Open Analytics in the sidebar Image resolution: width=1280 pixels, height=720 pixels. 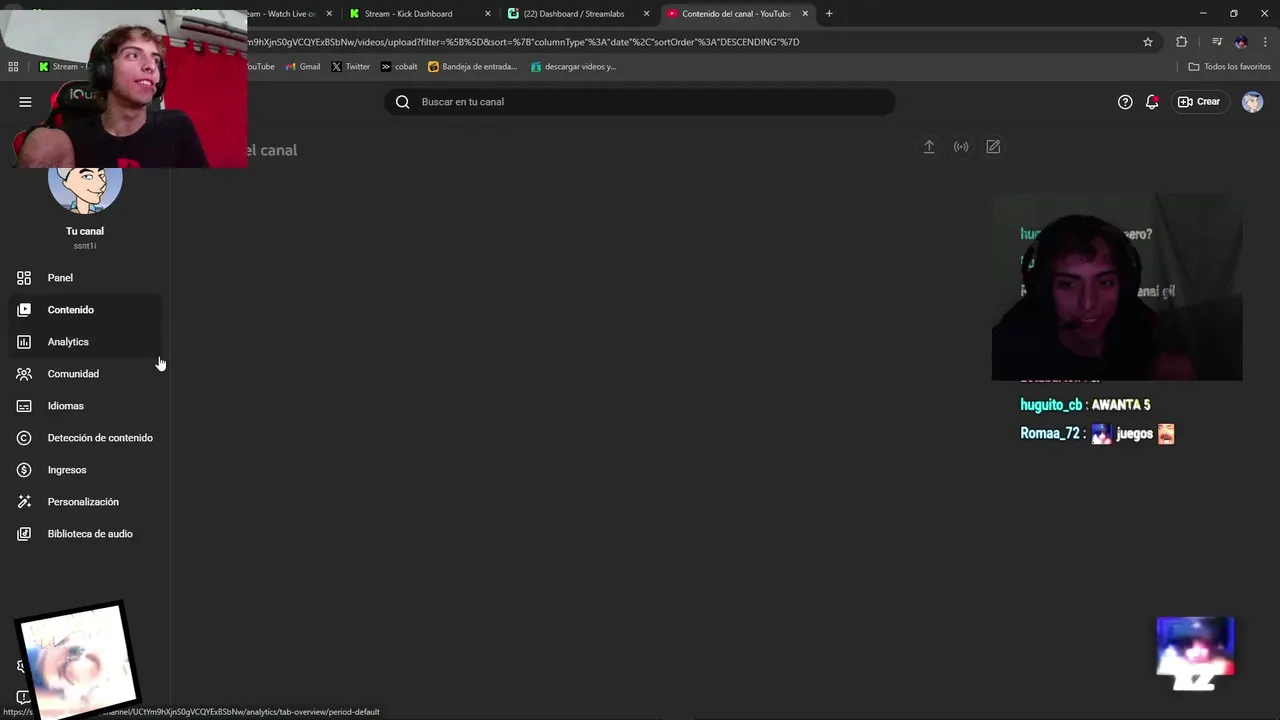(x=85, y=342)
